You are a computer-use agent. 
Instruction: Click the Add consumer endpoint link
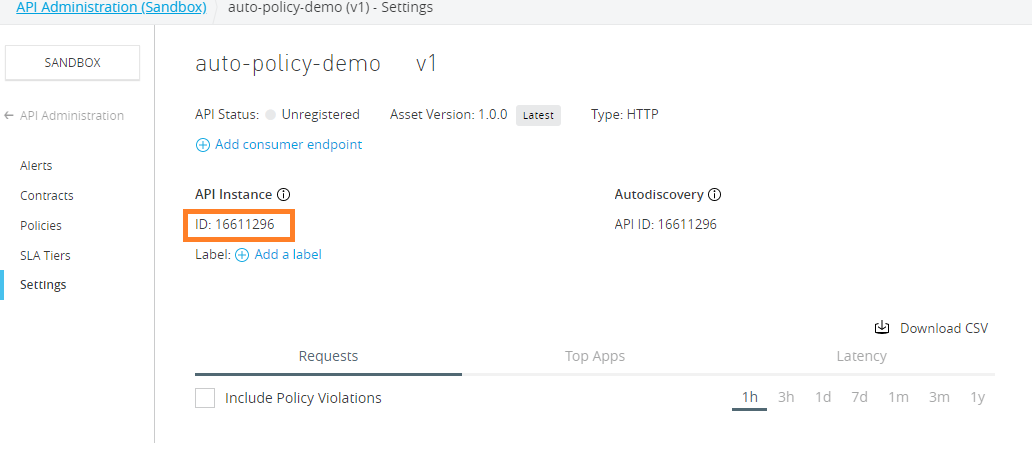tap(288, 145)
